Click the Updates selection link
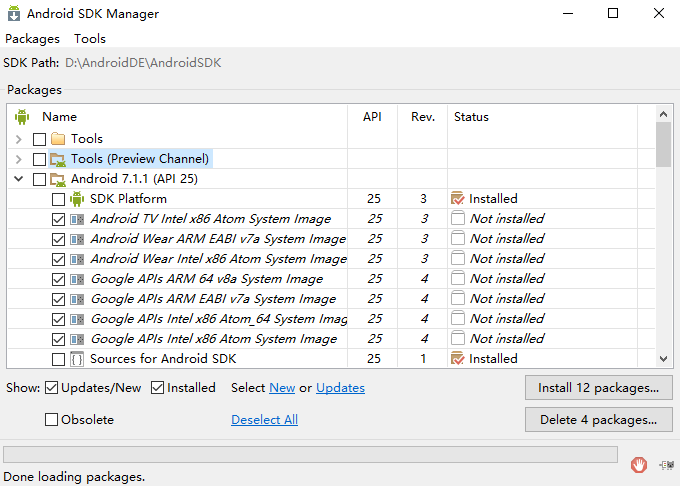The height and width of the screenshot is (486, 680). [x=340, y=388]
